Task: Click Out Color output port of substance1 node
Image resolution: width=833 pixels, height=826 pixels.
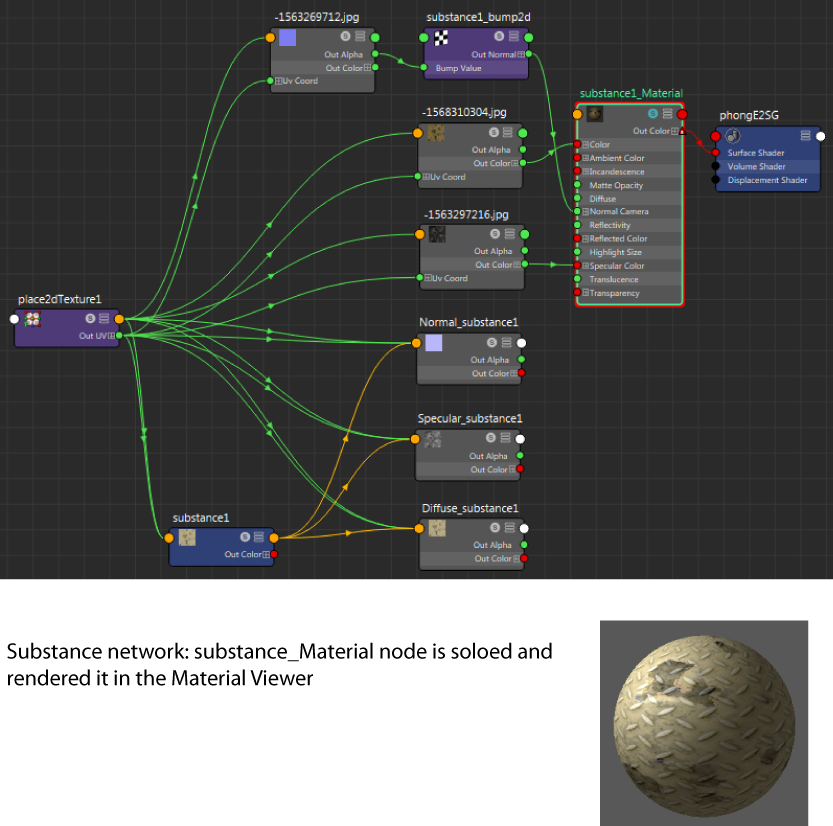Action: click(x=274, y=554)
